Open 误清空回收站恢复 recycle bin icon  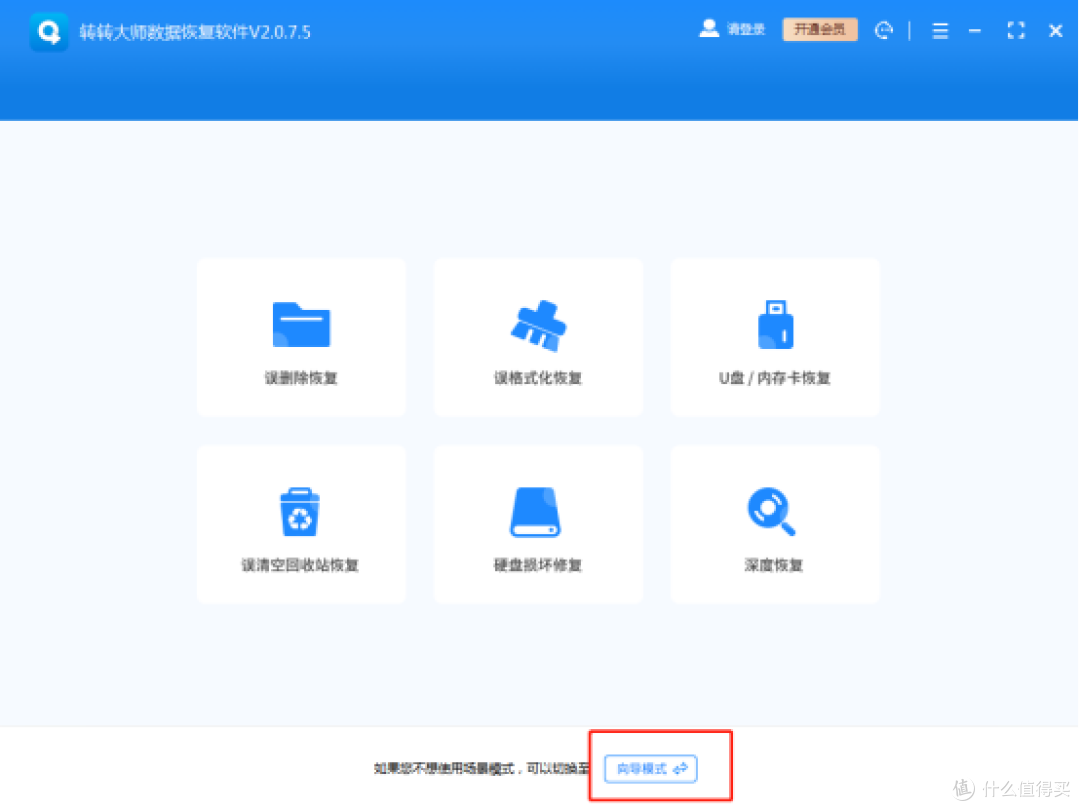click(300, 512)
